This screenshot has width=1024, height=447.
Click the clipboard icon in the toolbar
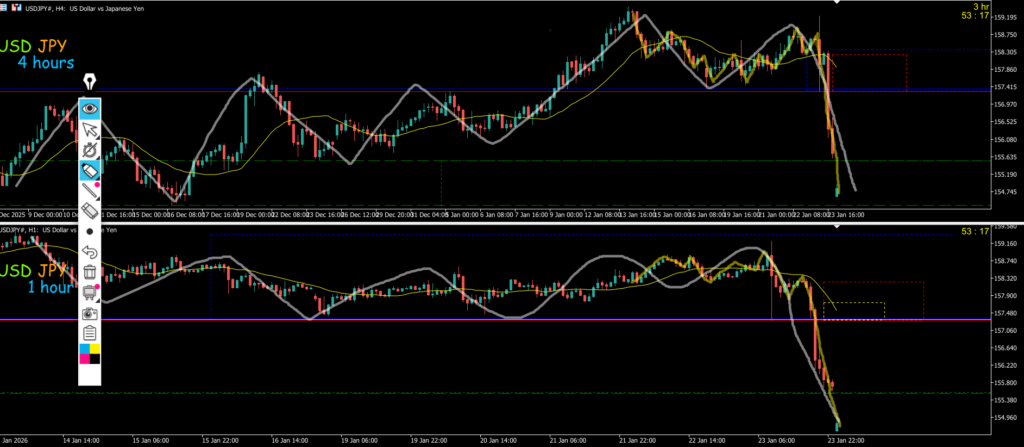pyautogui.click(x=90, y=332)
